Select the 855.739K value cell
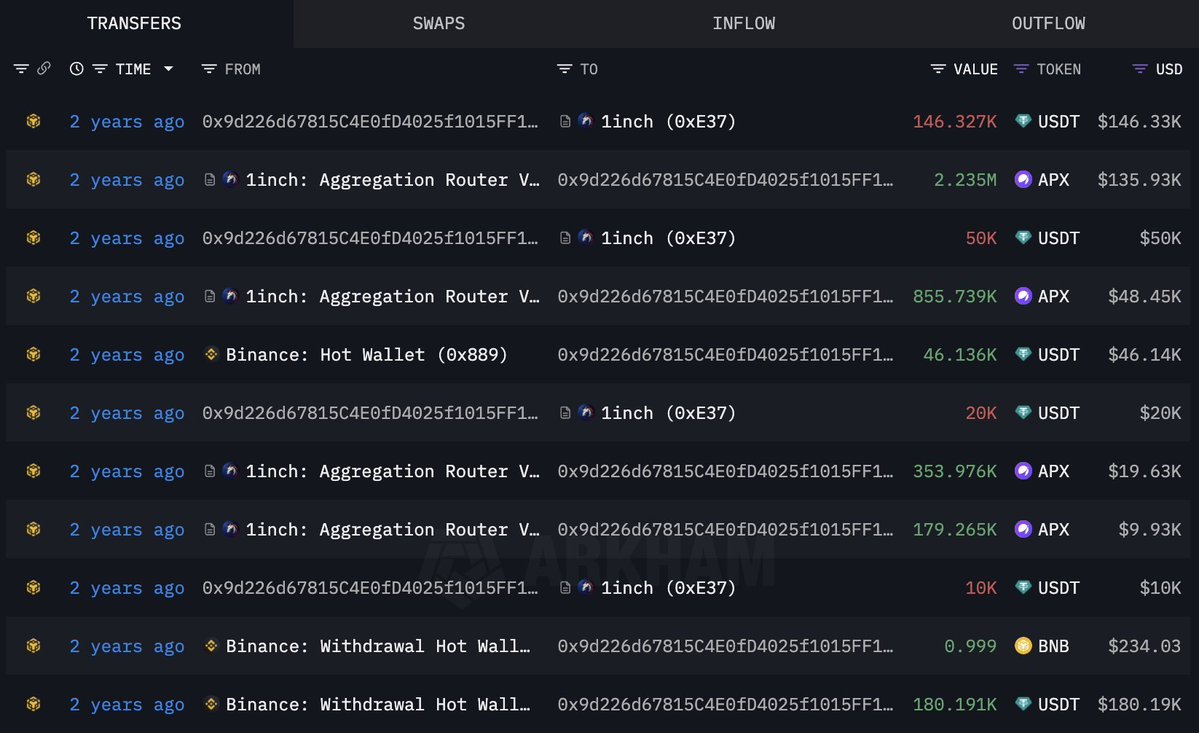 point(954,296)
